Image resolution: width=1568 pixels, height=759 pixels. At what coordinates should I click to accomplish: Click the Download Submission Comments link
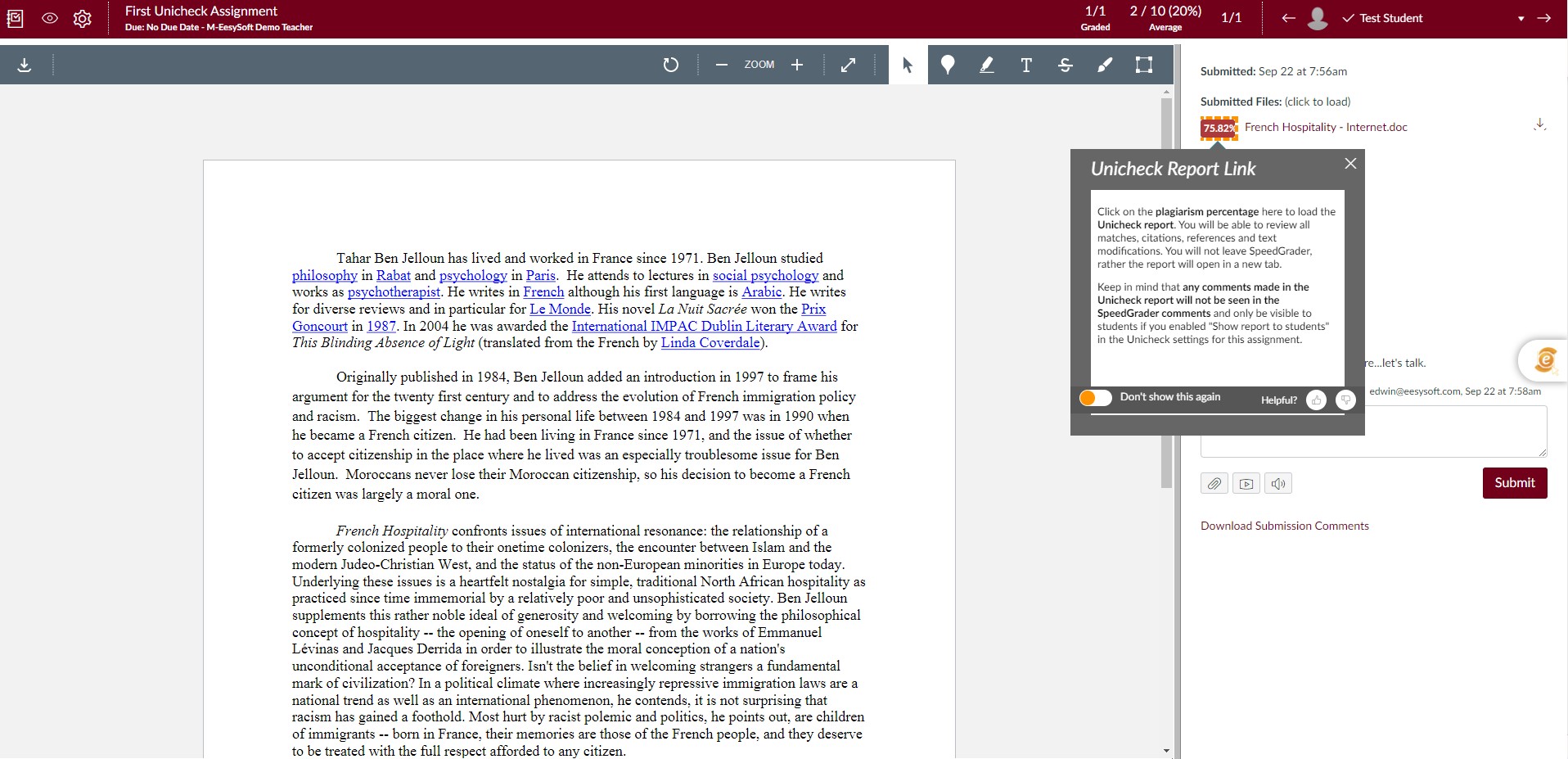point(1284,526)
